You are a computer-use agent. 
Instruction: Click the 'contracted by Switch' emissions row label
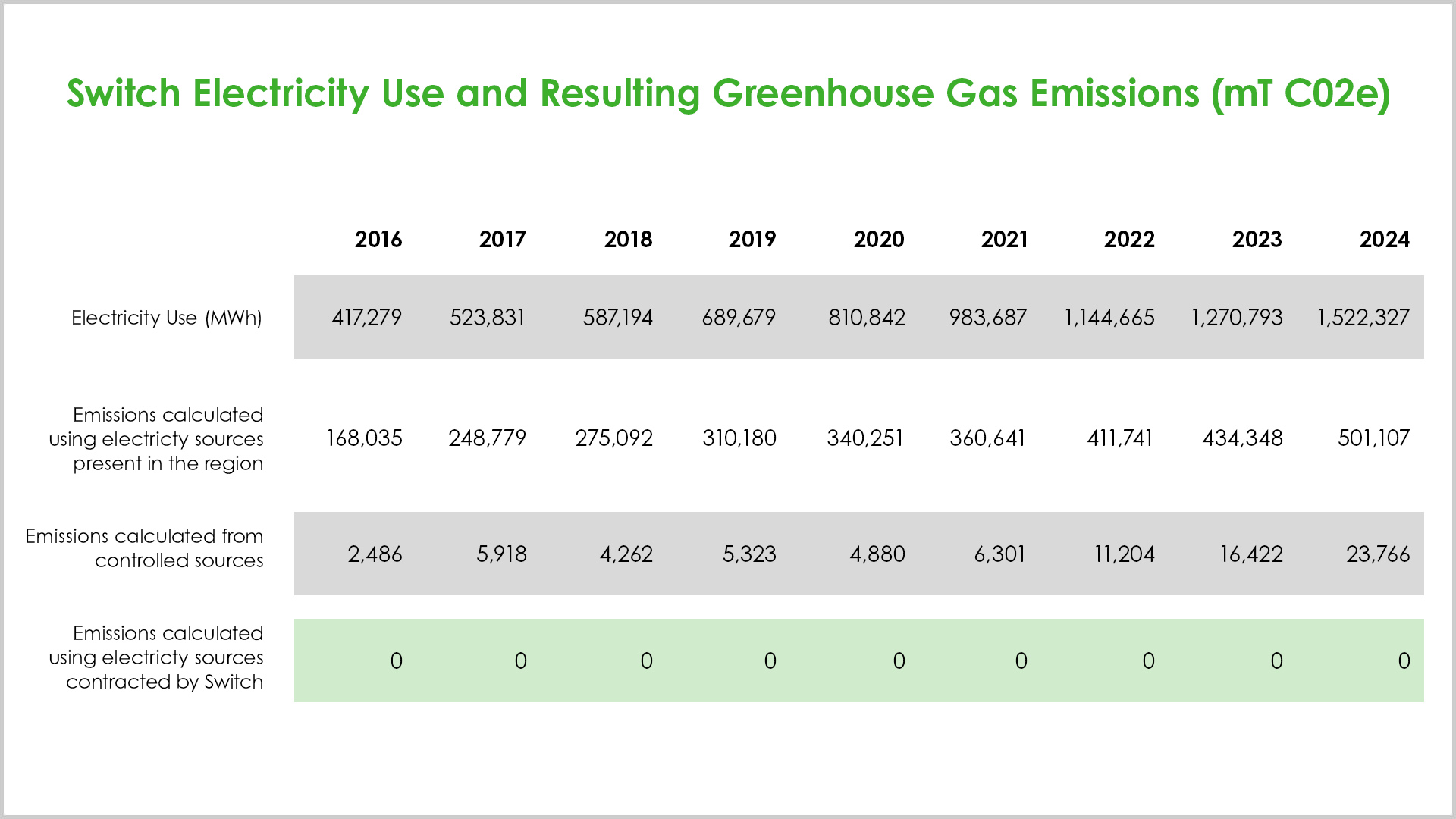coord(156,657)
